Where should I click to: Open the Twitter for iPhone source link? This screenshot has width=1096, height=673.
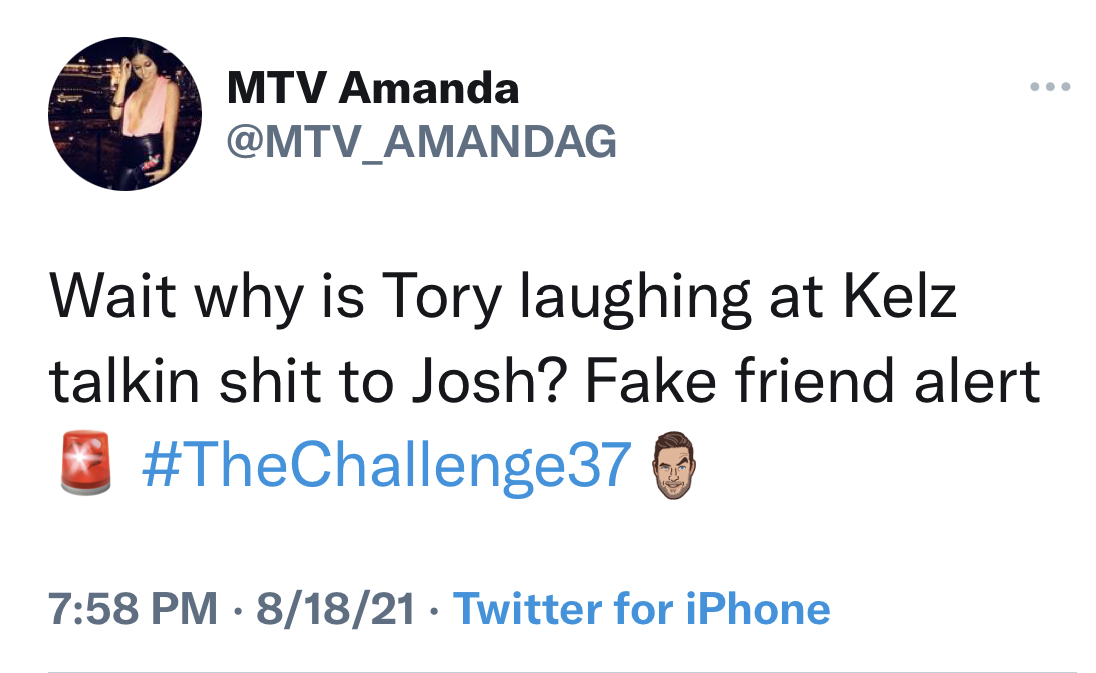[642, 609]
